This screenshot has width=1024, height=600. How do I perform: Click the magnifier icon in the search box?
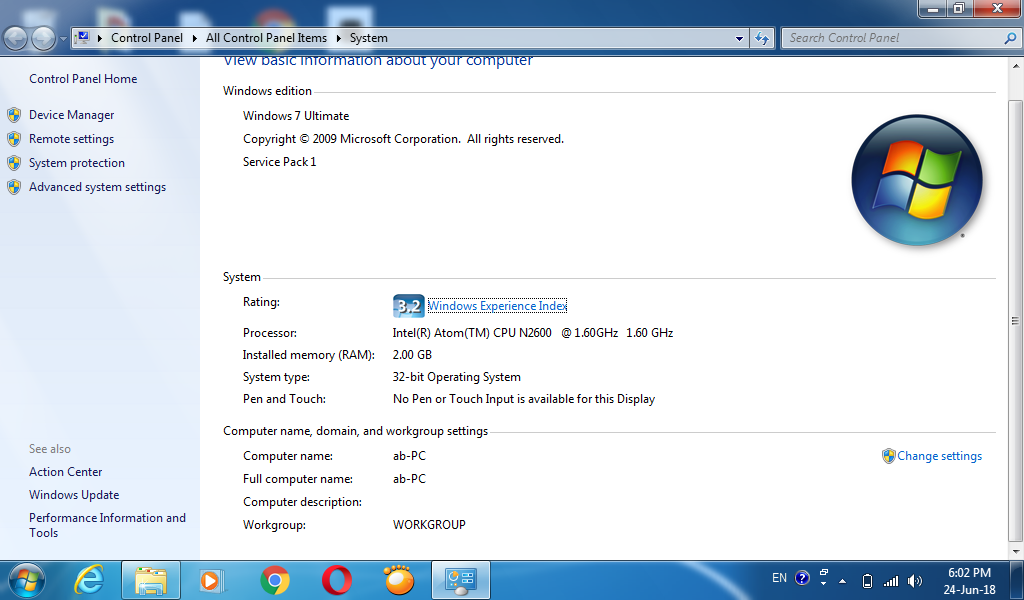pos(1010,39)
